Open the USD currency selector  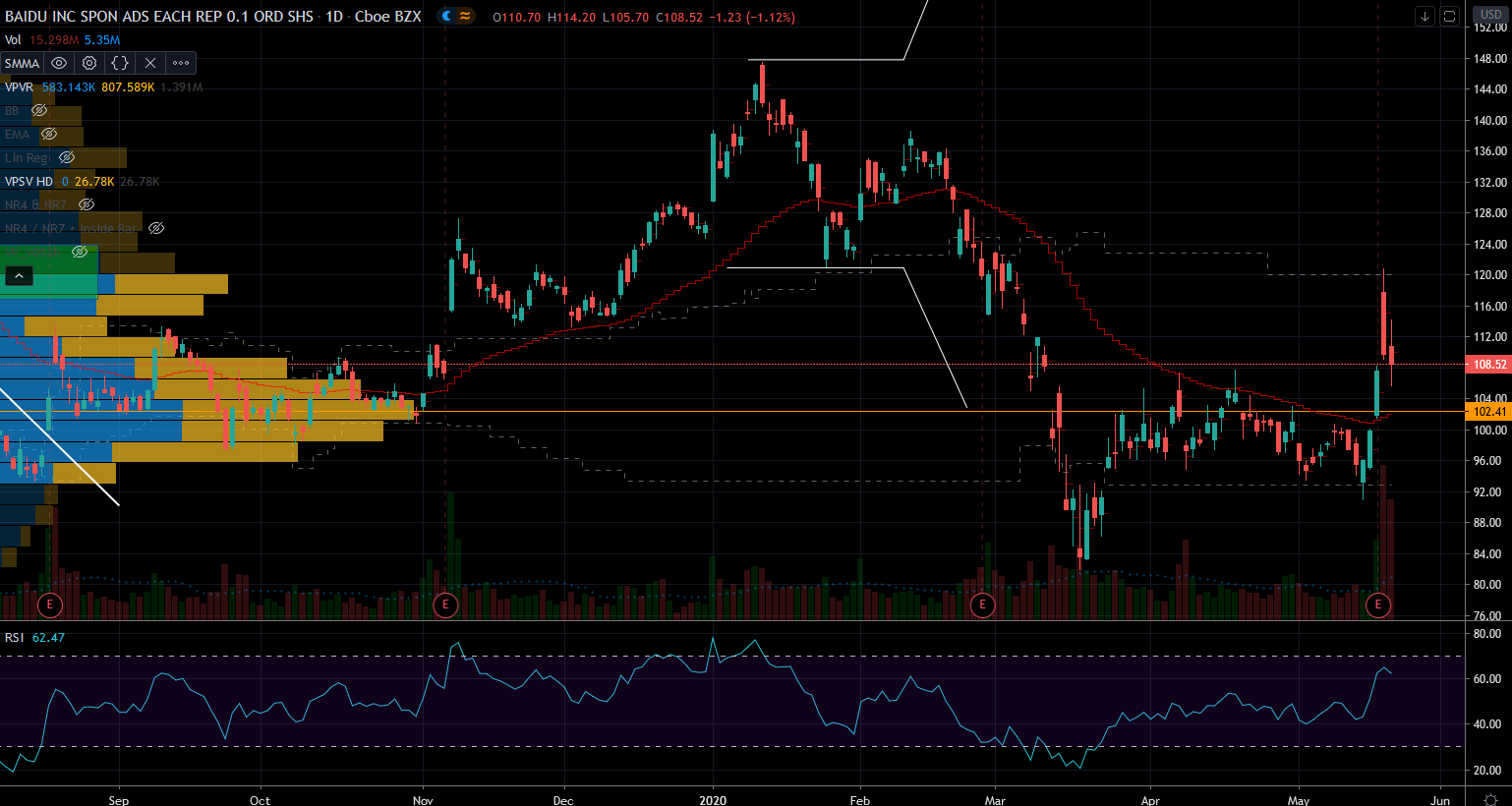[x=1491, y=15]
